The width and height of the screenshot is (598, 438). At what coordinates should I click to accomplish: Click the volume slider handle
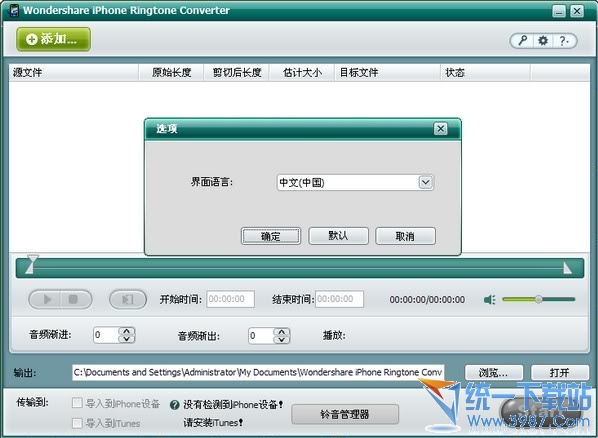click(538, 300)
